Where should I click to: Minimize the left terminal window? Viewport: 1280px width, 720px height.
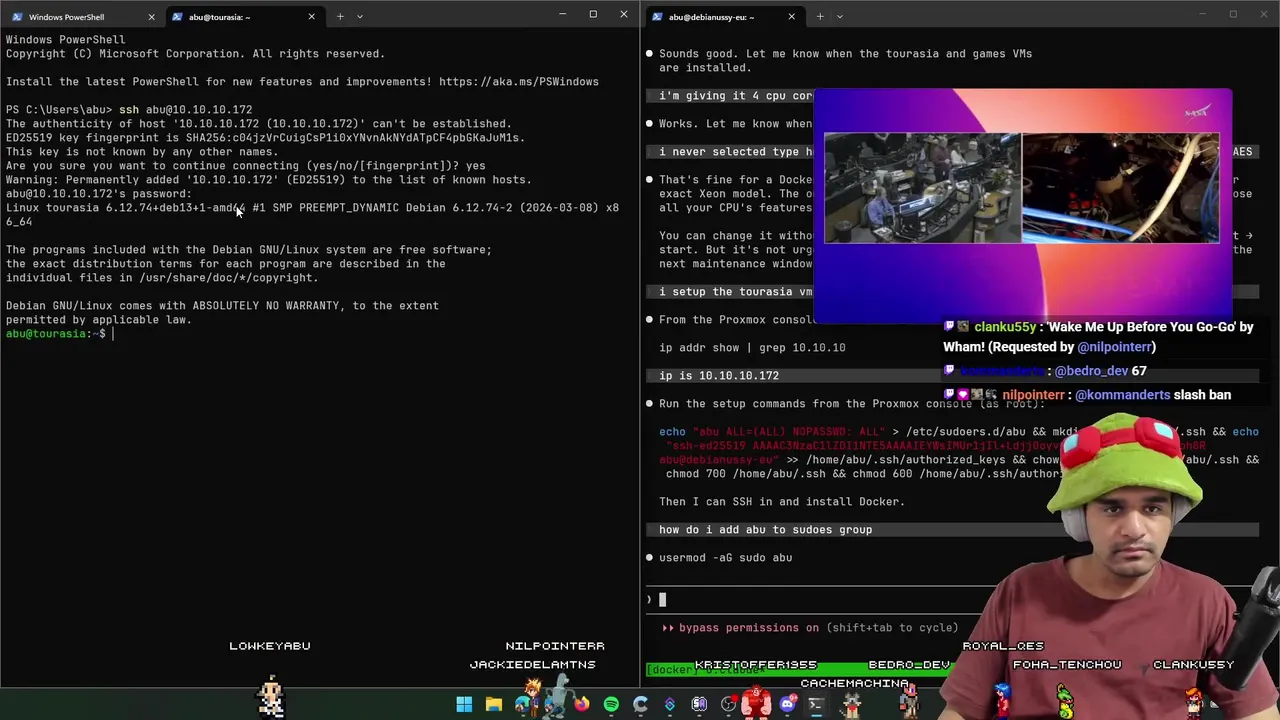(562, 15)
